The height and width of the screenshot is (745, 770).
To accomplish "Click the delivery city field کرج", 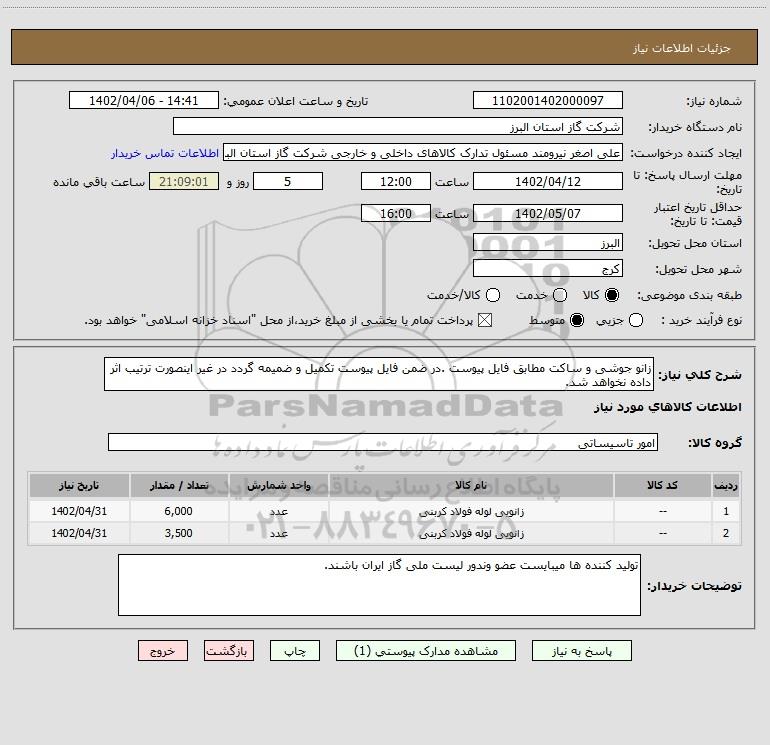I will [x=548, y=269].
